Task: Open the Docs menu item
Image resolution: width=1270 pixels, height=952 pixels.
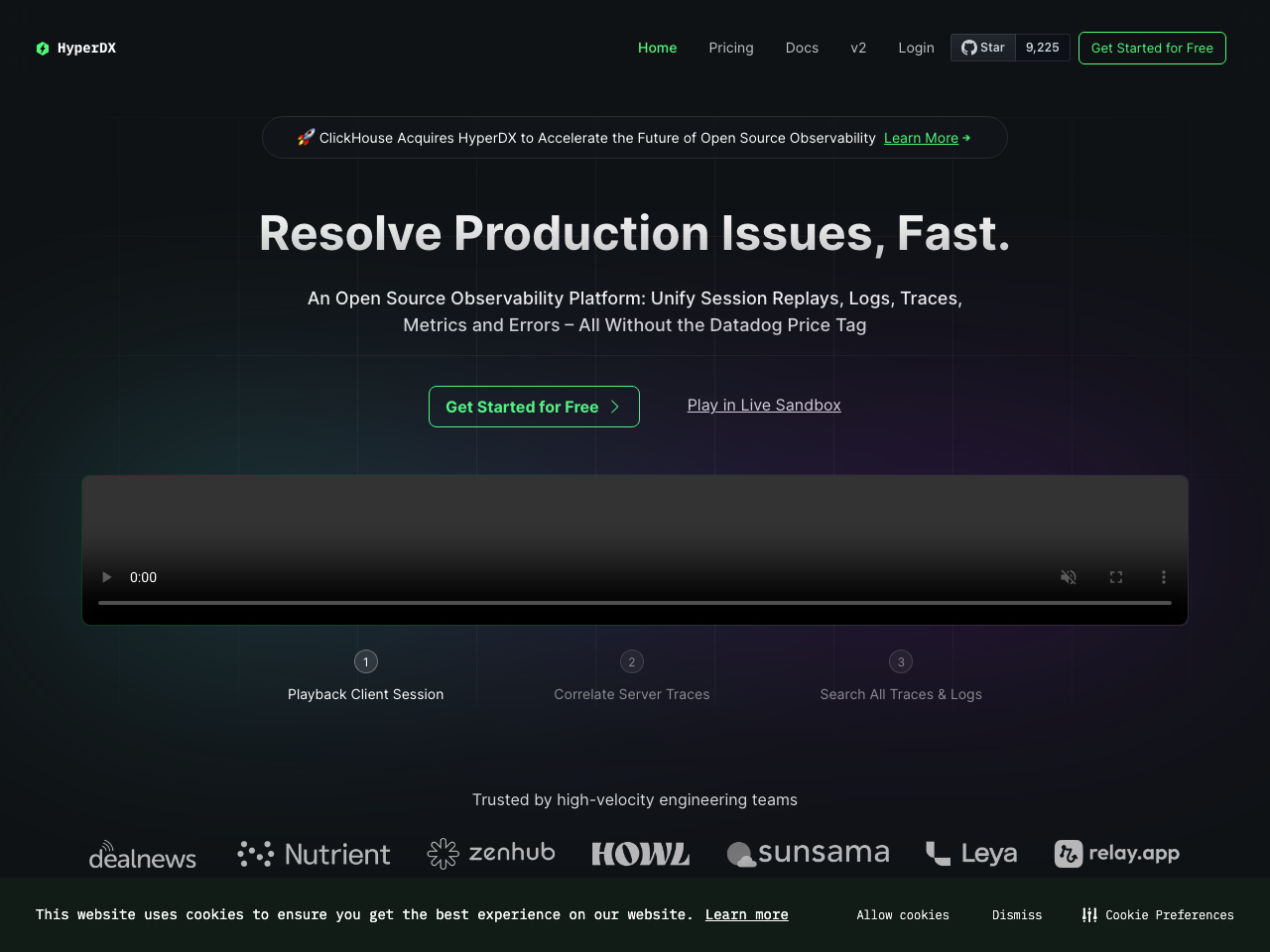Action: click(x=802, y=48)
